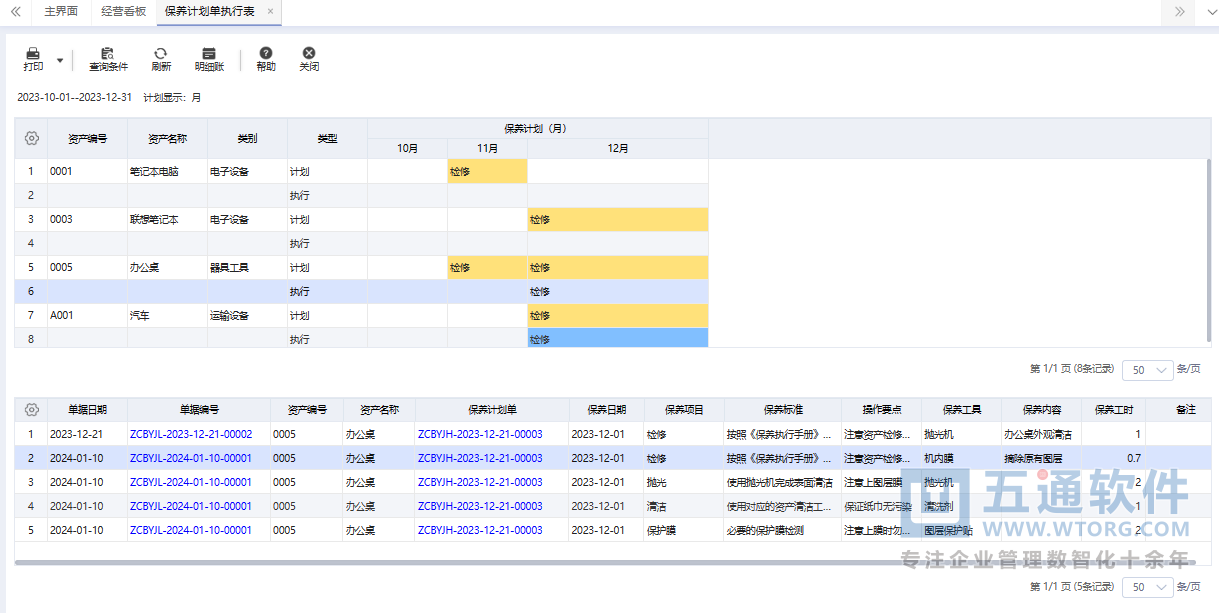
Task: Click the Print (打印) toolbar icon
Action: click(33, 59)
